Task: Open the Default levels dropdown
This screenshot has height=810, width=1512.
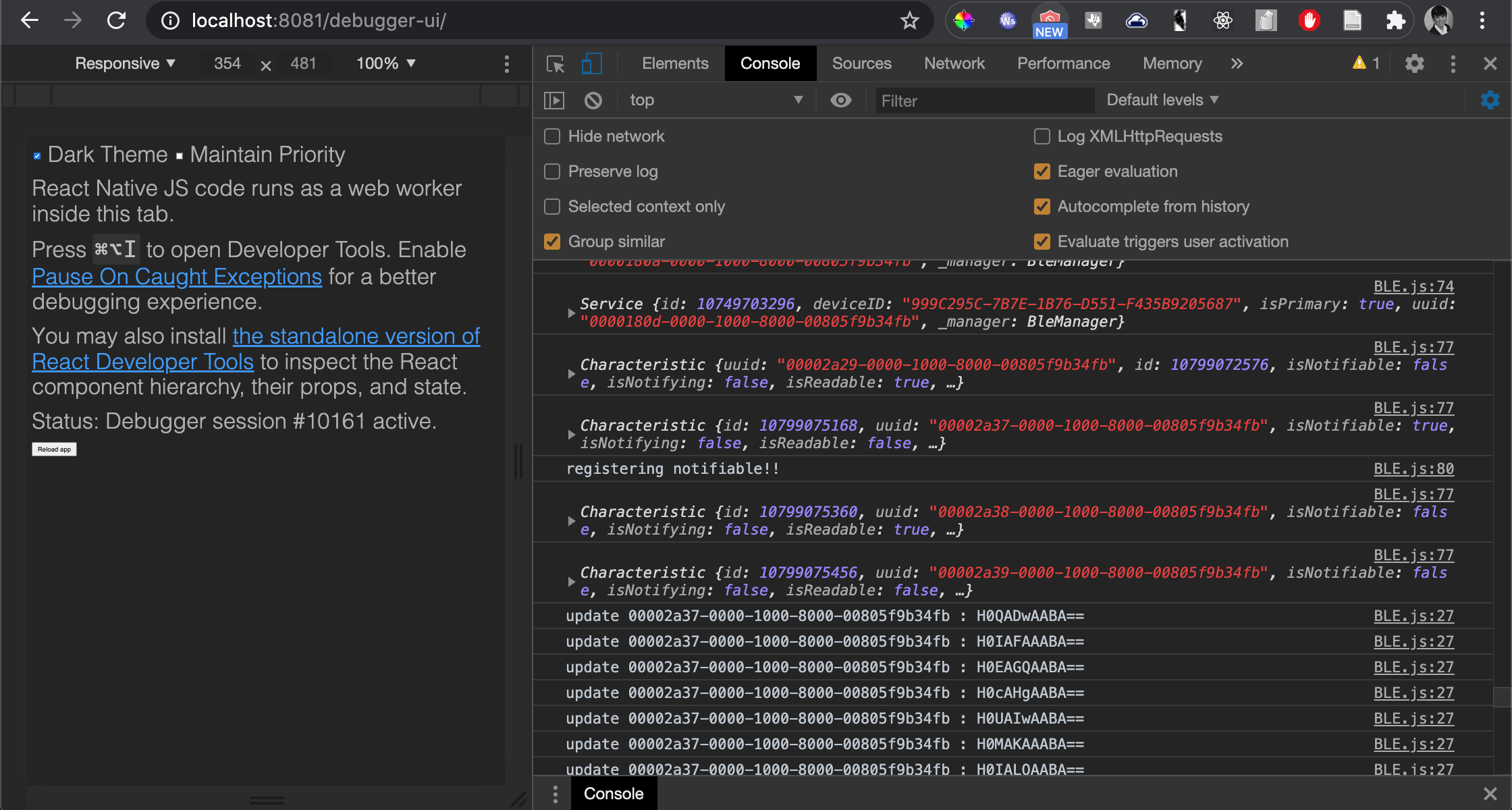Action: [x=1162, y=100]
